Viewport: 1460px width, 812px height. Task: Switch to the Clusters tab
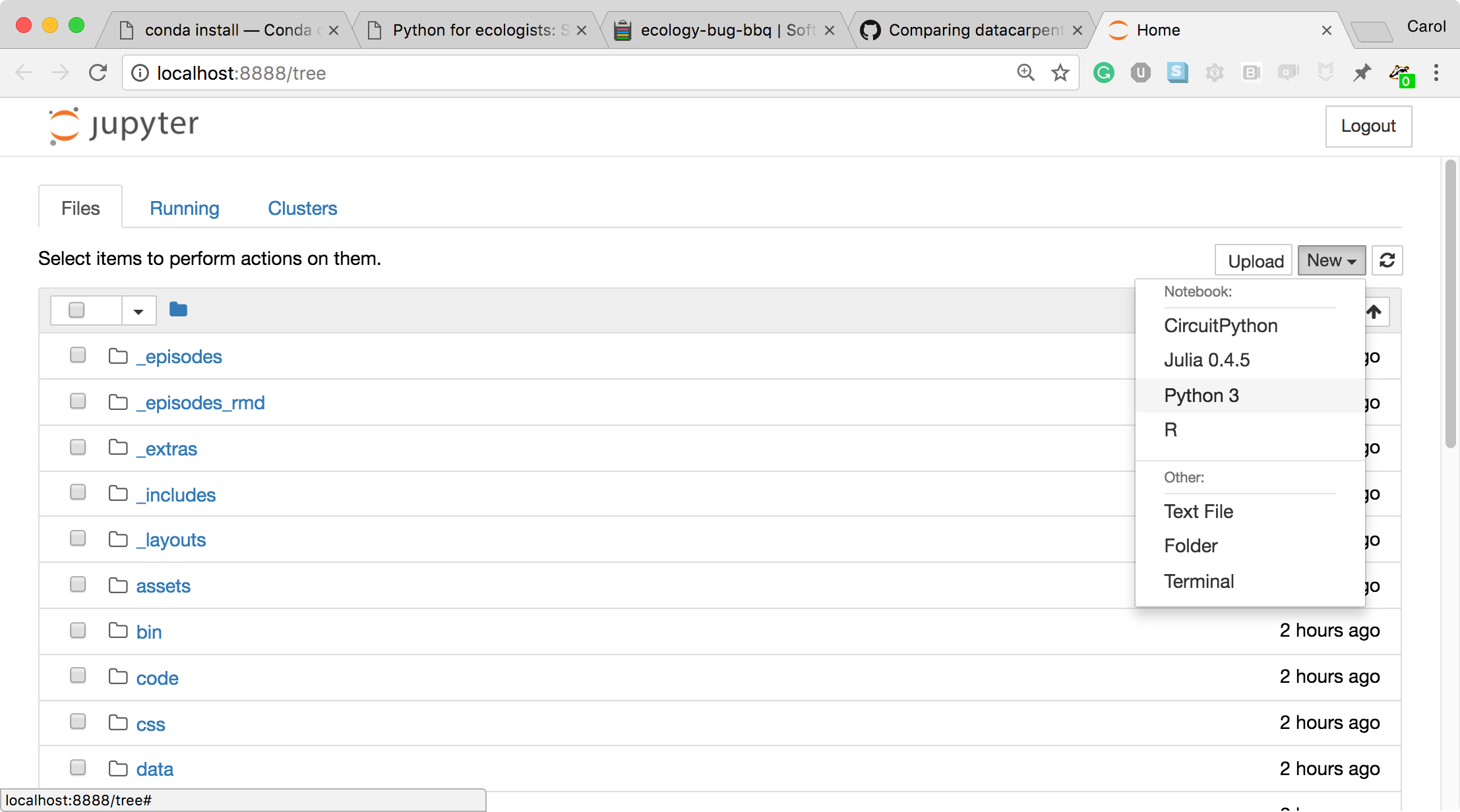pyautogui.click(x=302, y=207)
